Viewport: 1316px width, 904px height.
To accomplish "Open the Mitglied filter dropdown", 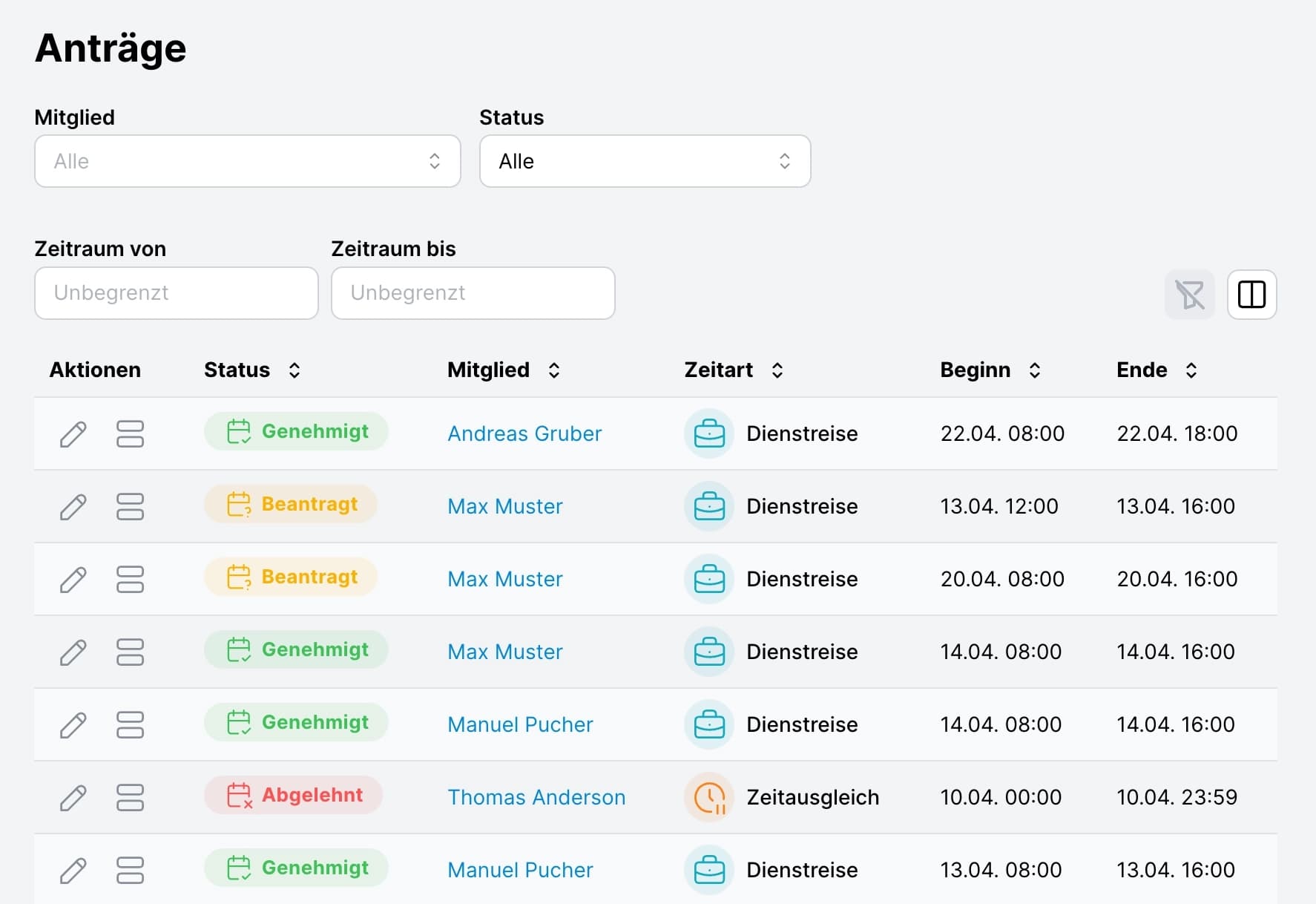I will 248,161.
